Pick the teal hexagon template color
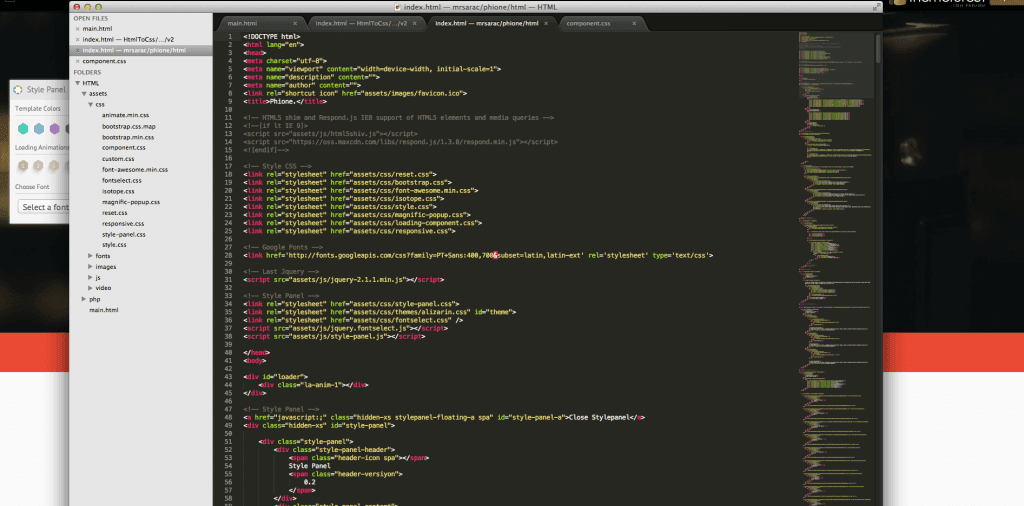This screenshot has height=506, width=1024. (x=23, y=129)
